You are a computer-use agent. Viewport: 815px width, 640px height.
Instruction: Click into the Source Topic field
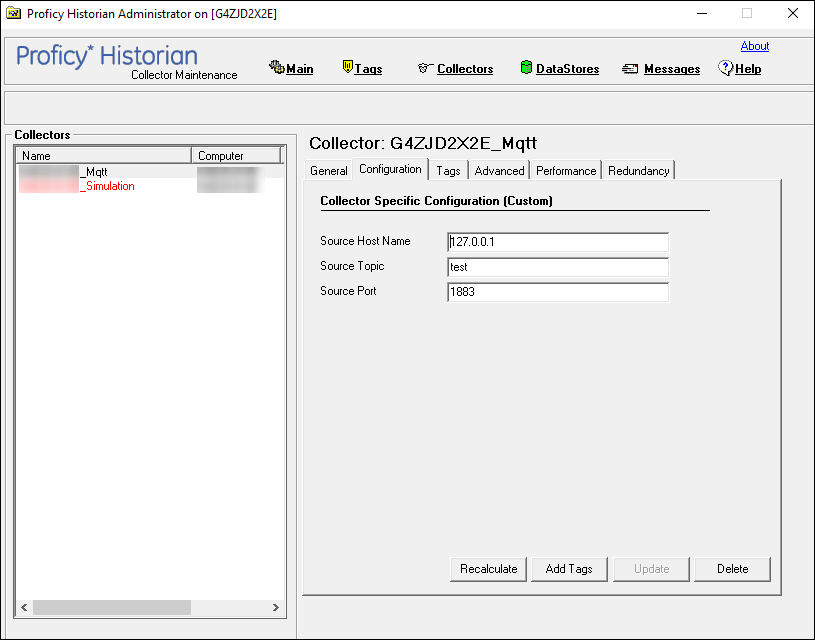pos(558,267)
